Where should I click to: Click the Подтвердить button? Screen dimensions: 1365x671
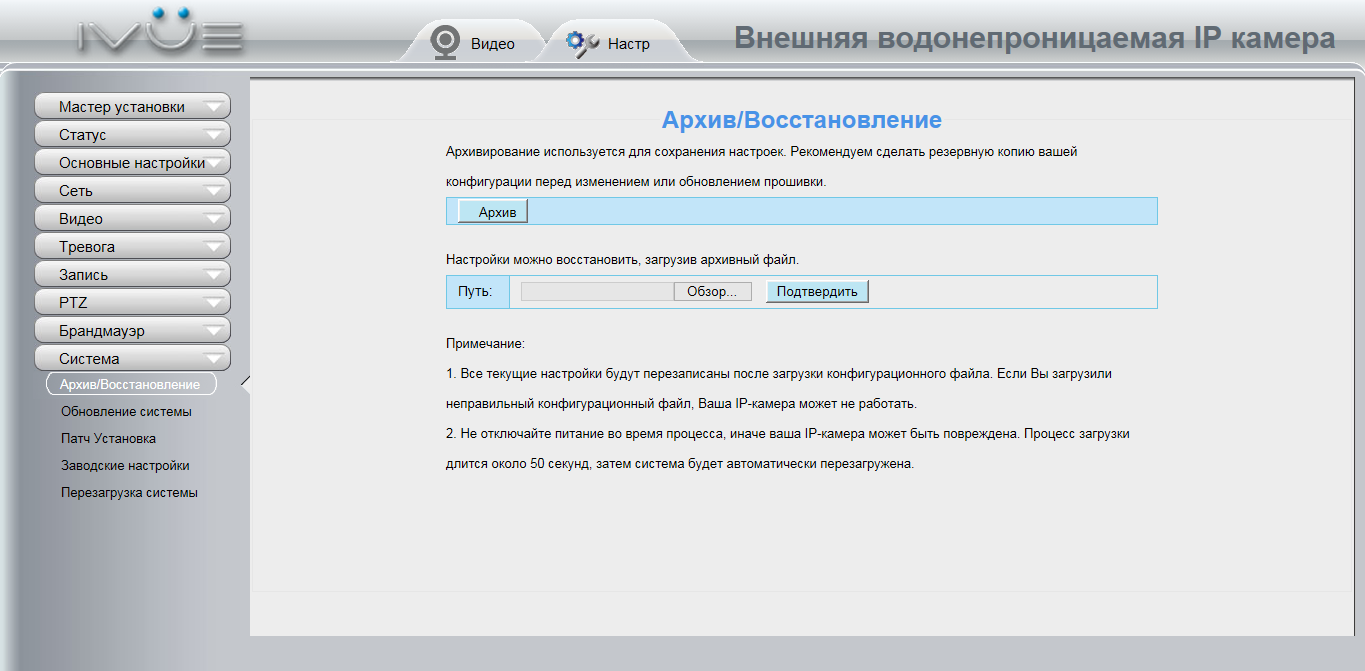(x=817, y=291)
